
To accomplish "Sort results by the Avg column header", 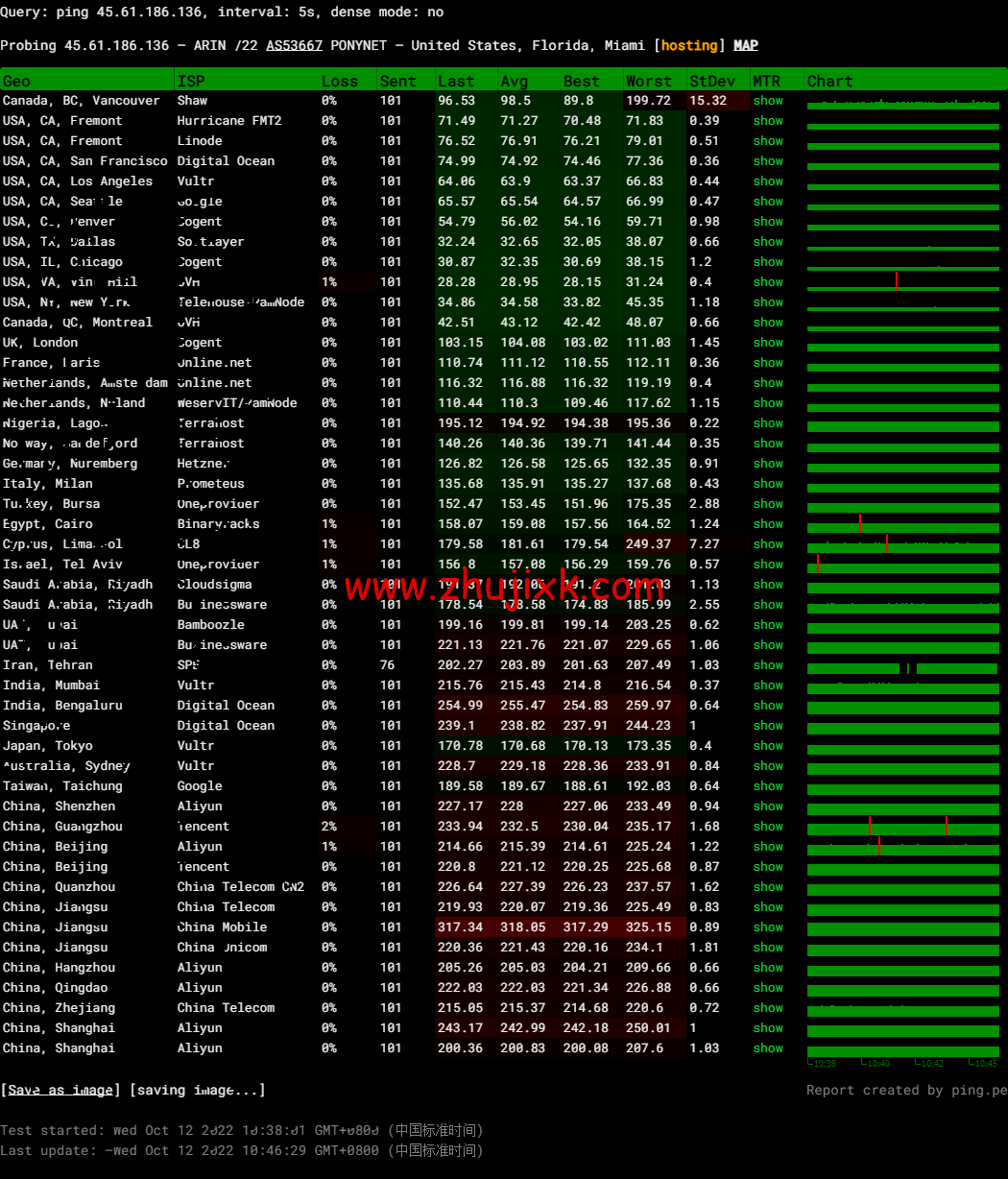I will tap(515, 81).
